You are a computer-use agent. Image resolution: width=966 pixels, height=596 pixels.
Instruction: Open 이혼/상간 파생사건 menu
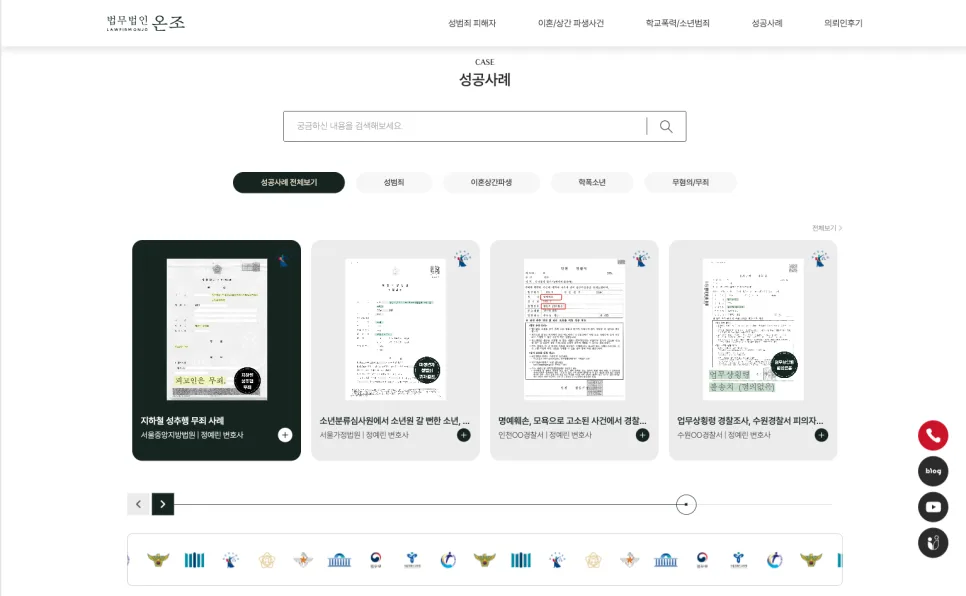571,23
